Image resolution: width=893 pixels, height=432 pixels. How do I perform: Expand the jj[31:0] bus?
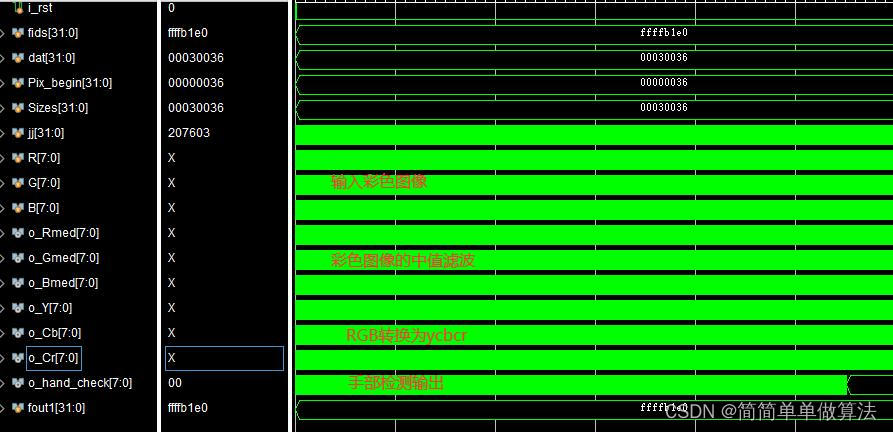[3, 133]
